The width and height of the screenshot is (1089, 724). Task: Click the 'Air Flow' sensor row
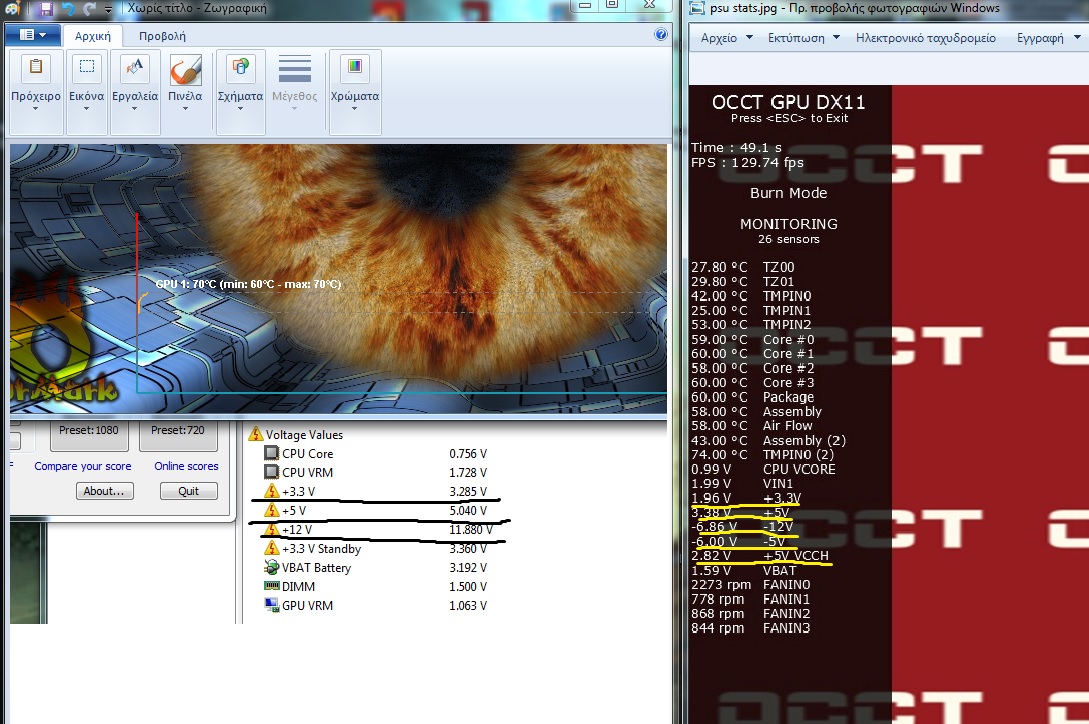tap(751, 426)
